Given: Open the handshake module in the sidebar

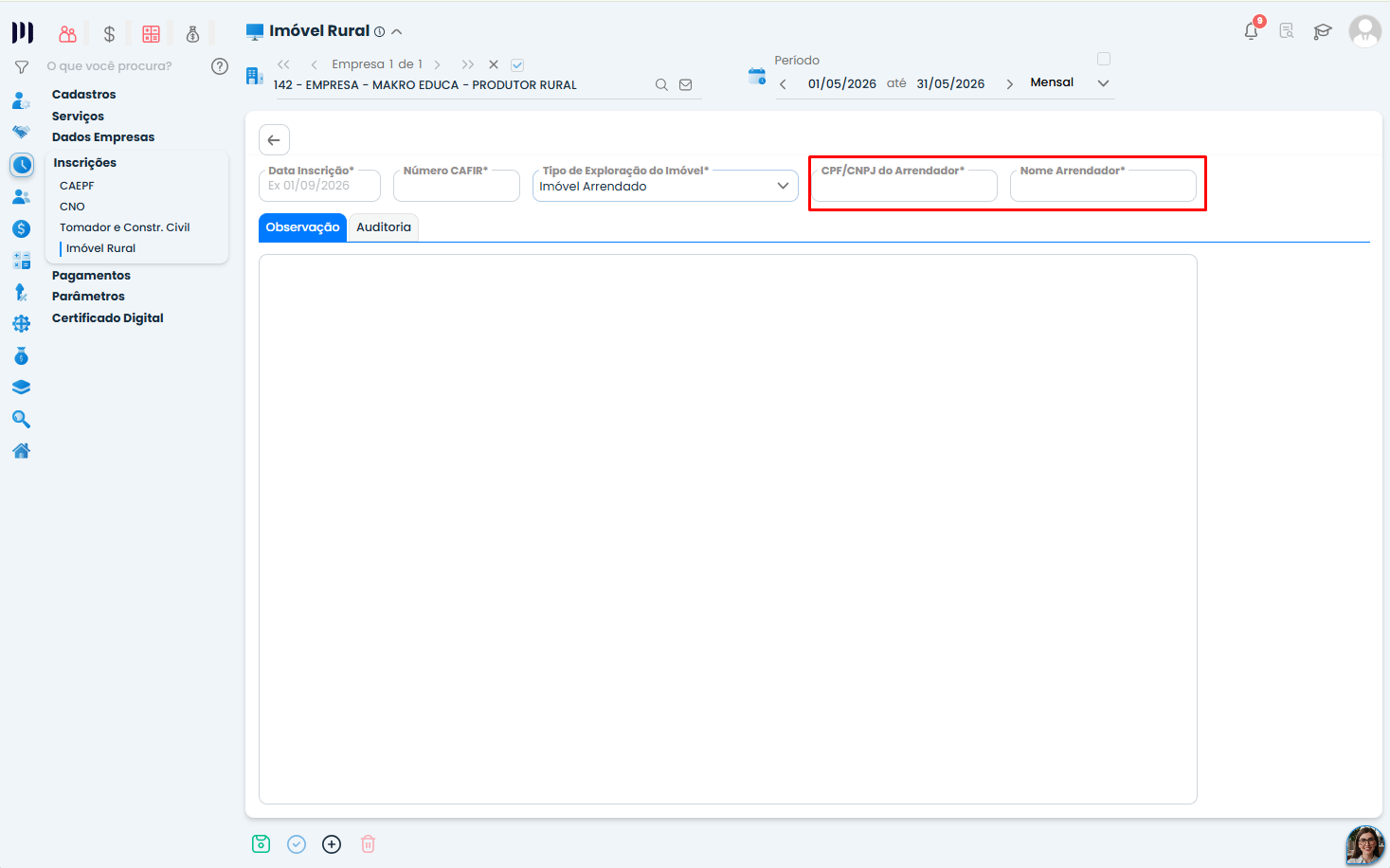Looking at the screenshot, I should click(x=21, y=132).
